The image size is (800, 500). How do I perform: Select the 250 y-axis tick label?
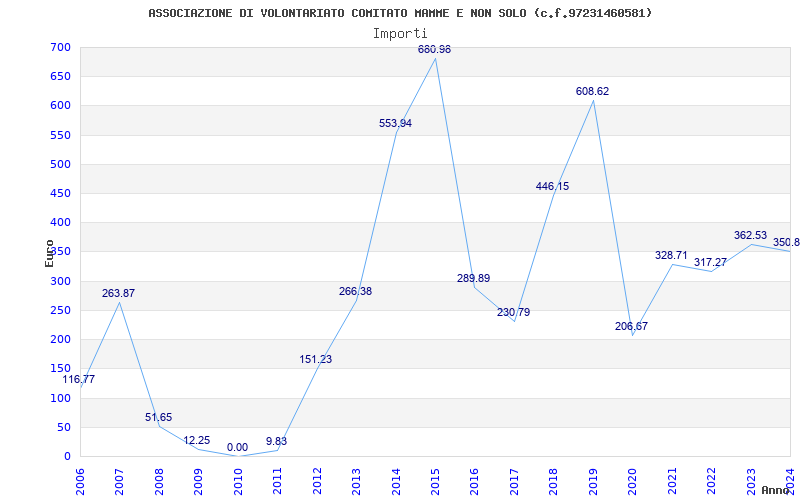pyautogui.click(x=60, y=310)
